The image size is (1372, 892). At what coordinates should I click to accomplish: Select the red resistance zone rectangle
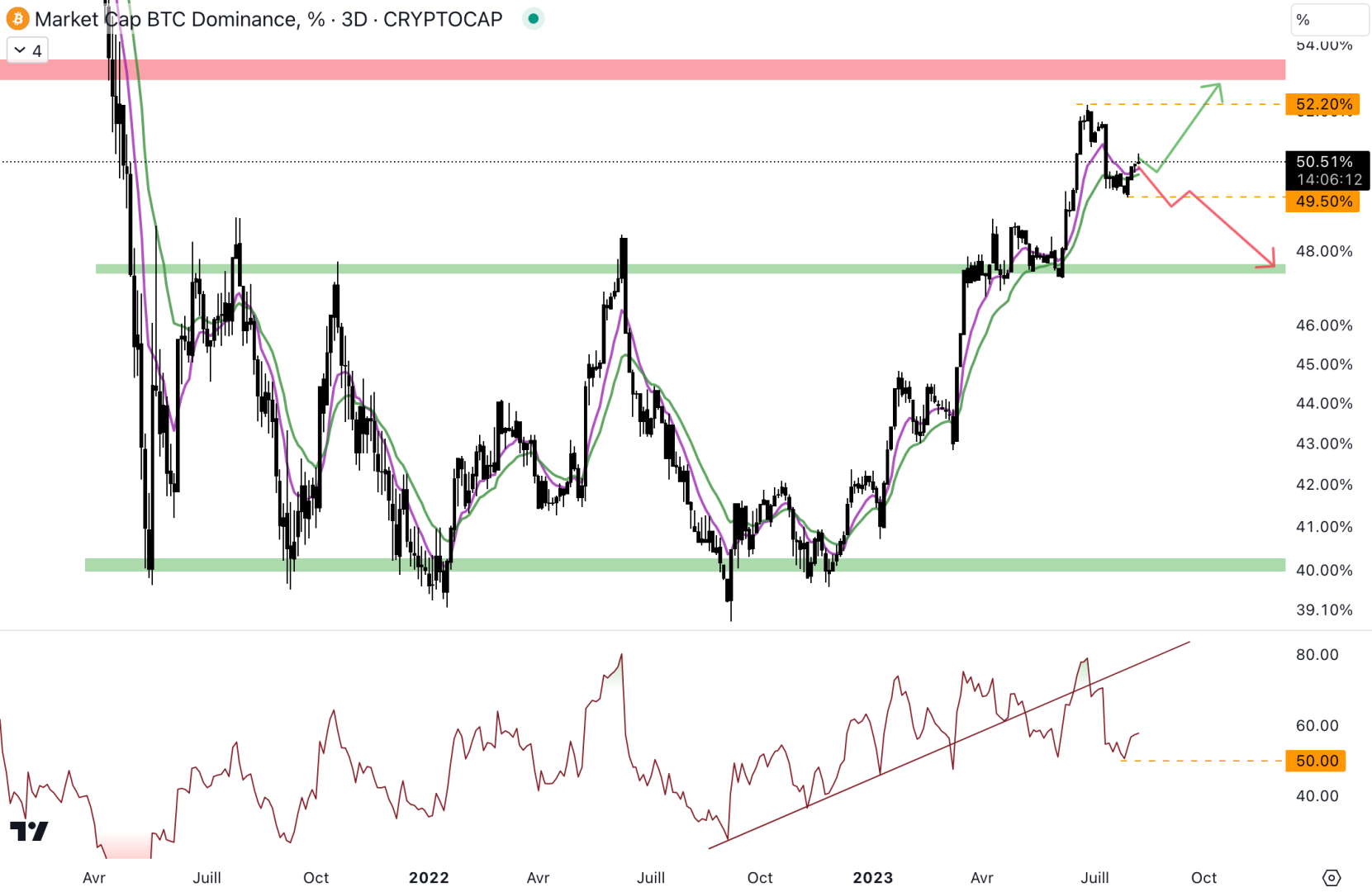pos(643,69)
